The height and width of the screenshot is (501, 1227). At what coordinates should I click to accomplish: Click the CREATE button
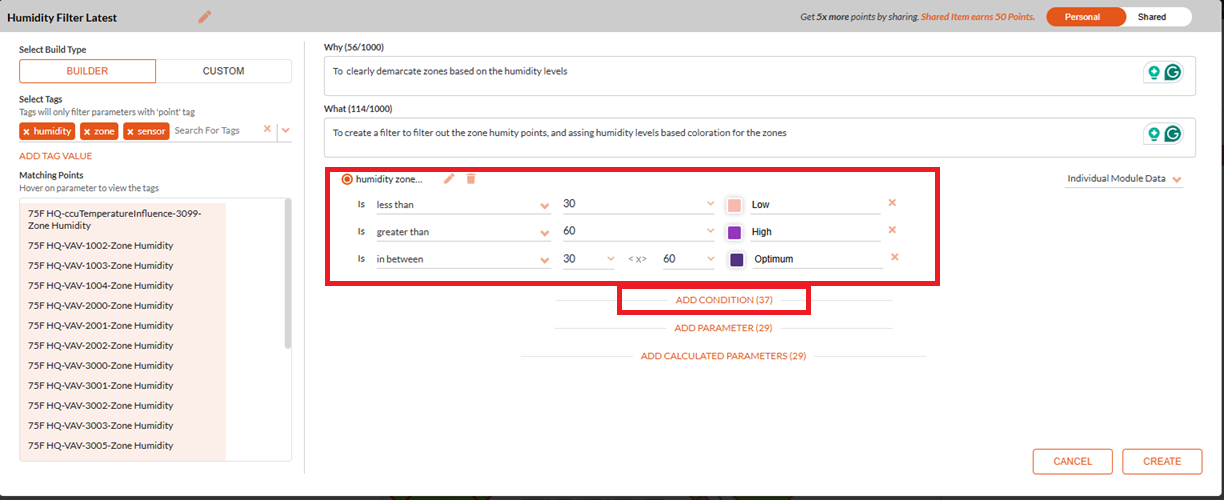click(1162, 461)
